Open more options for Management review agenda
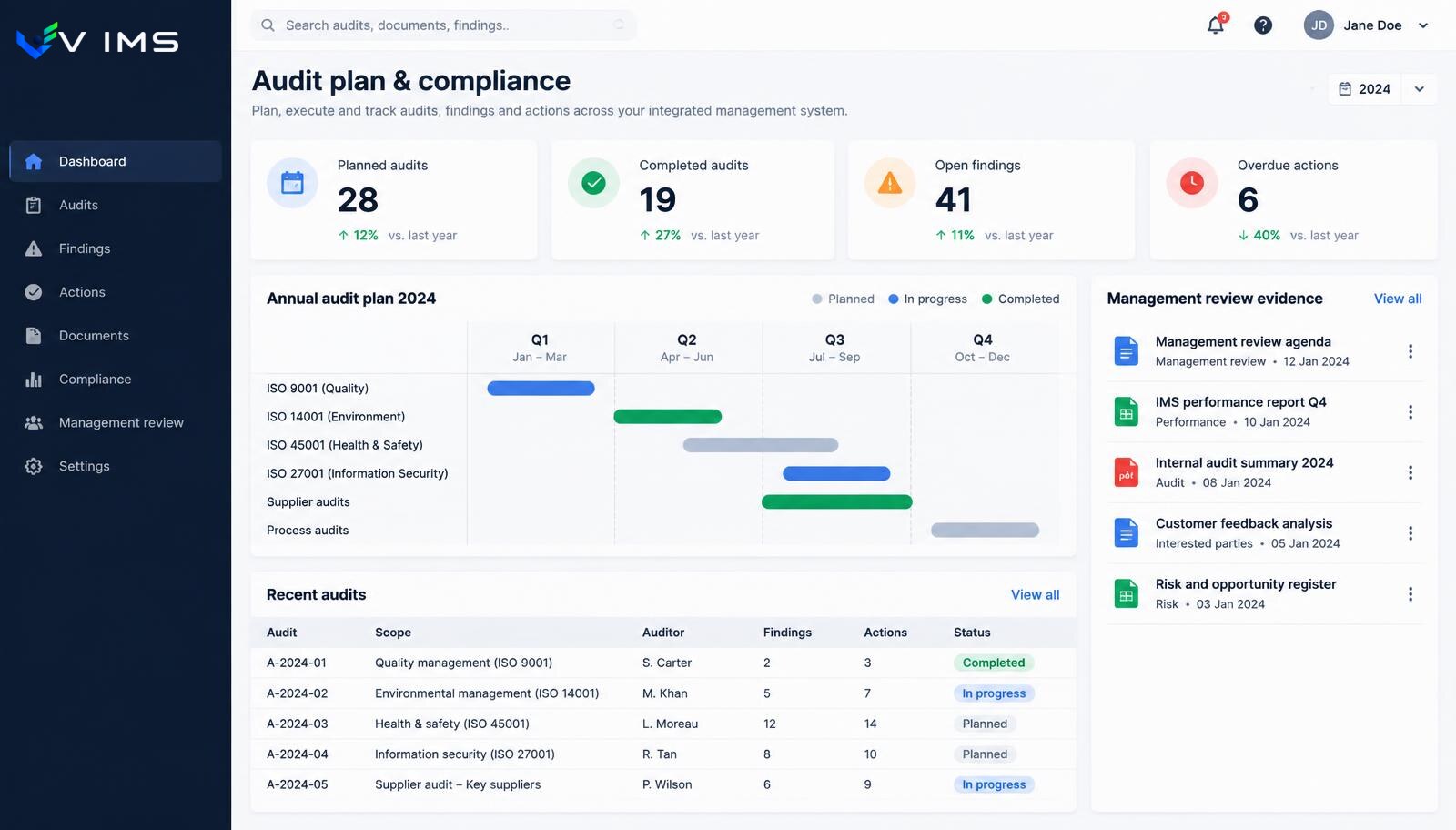Screen dimensions: 1456x830 pos(1410,351)
